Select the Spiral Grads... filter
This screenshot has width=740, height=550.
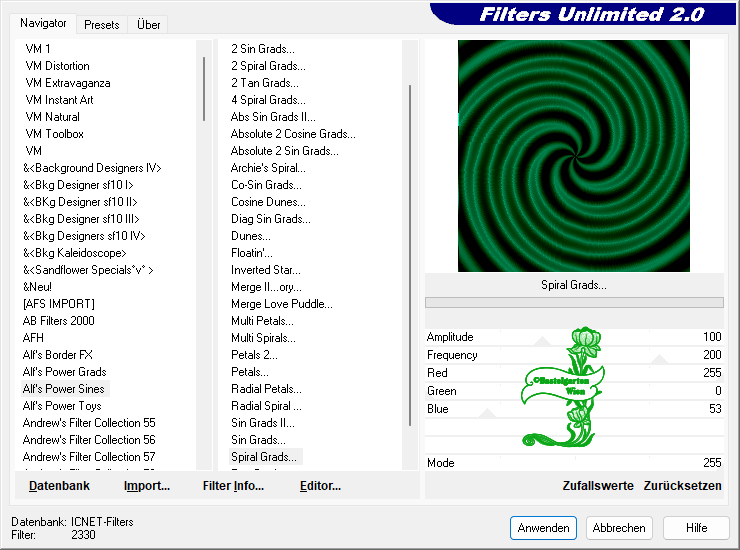tap(264, 457)
